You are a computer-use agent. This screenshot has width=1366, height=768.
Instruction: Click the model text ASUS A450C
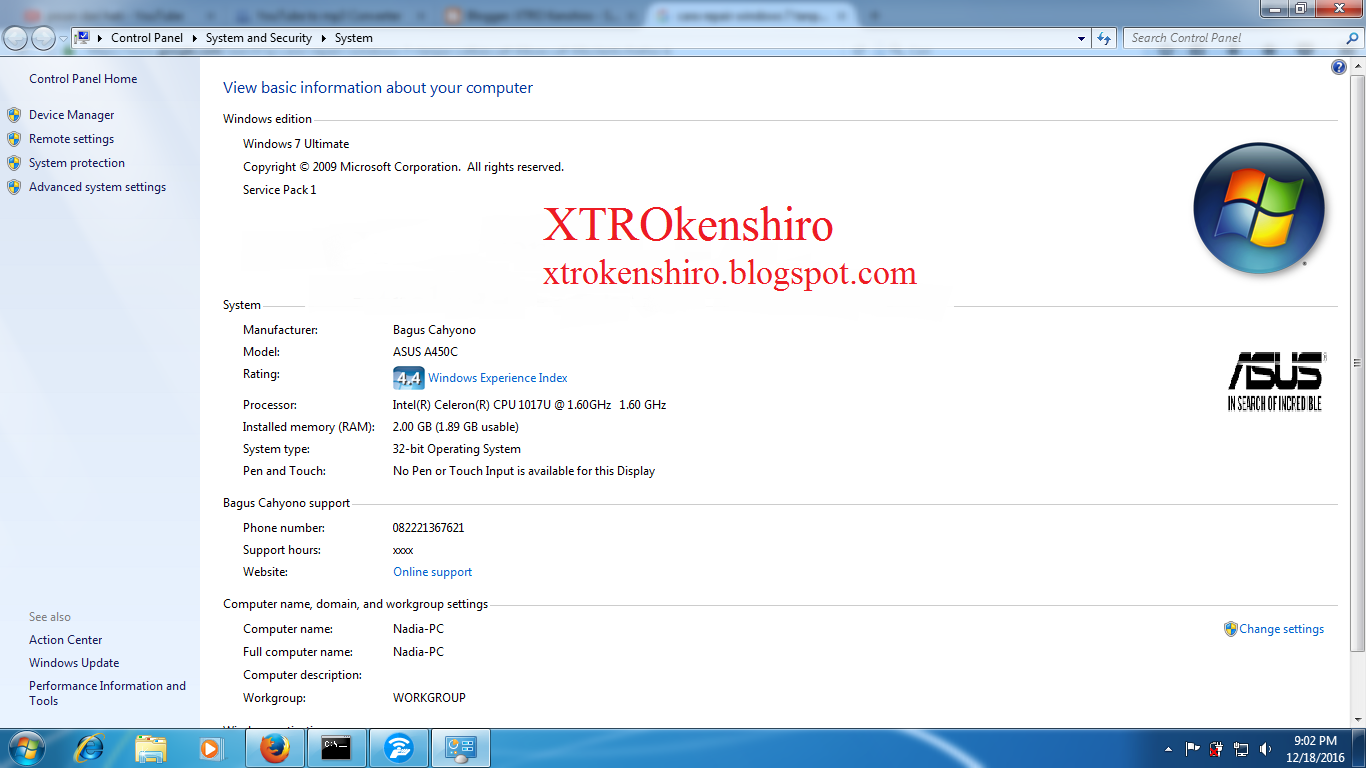[425, 352]
